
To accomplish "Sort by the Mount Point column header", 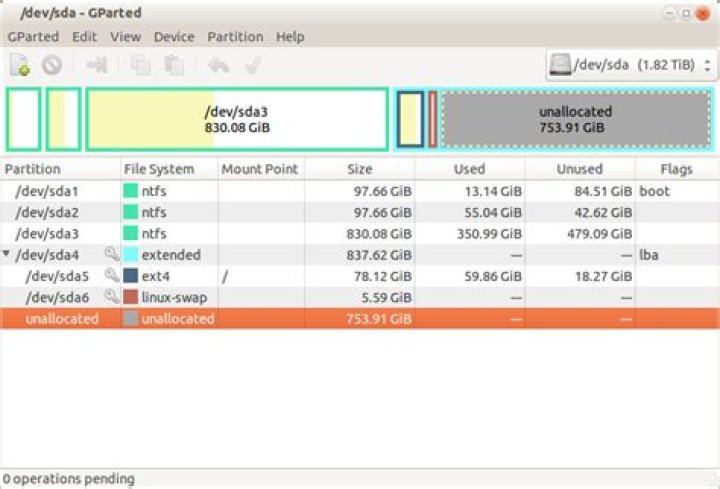I will tap(261, 169).
